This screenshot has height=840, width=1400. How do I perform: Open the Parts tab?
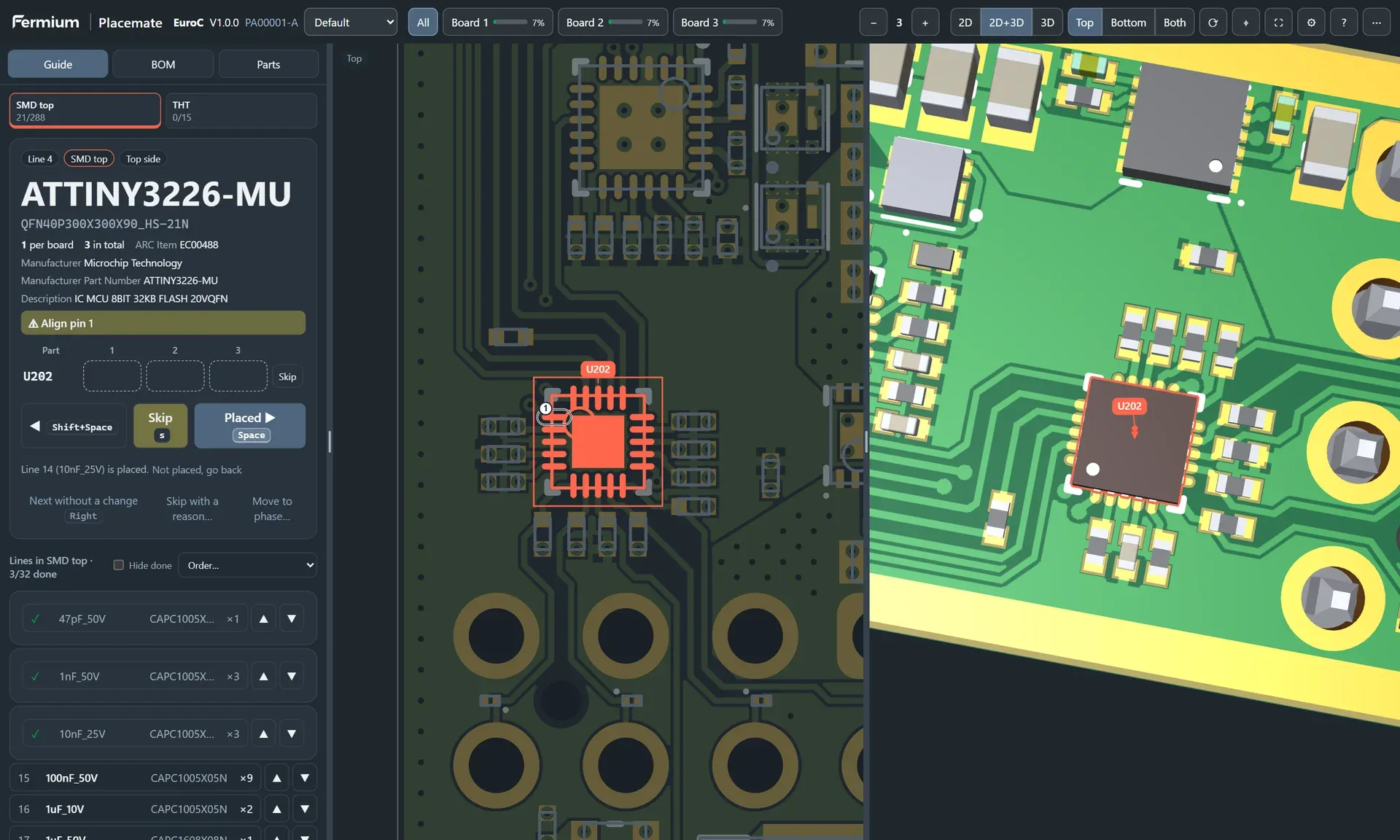click(x=268, y=64)
